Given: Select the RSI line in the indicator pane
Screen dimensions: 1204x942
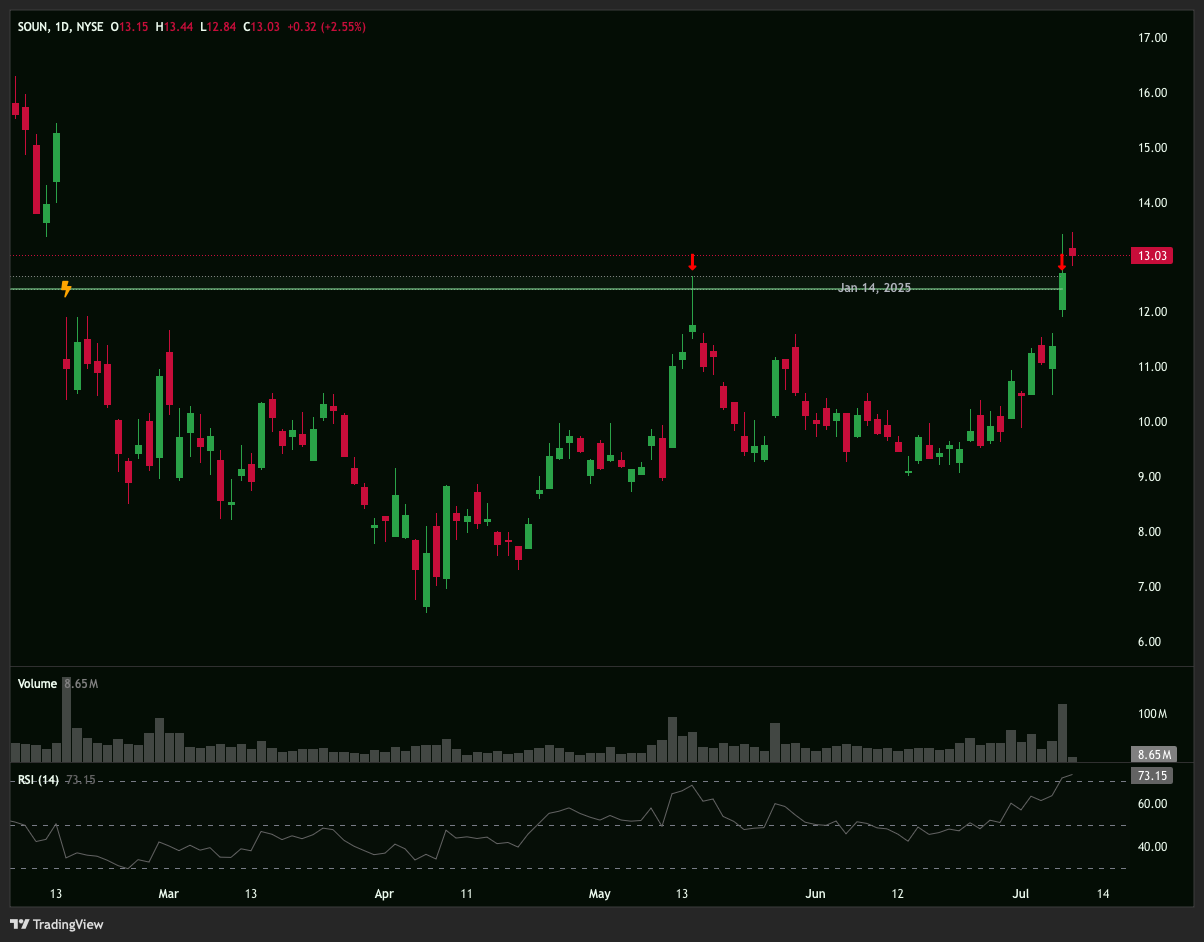Looking at the screenshot, I should [540, 820].
